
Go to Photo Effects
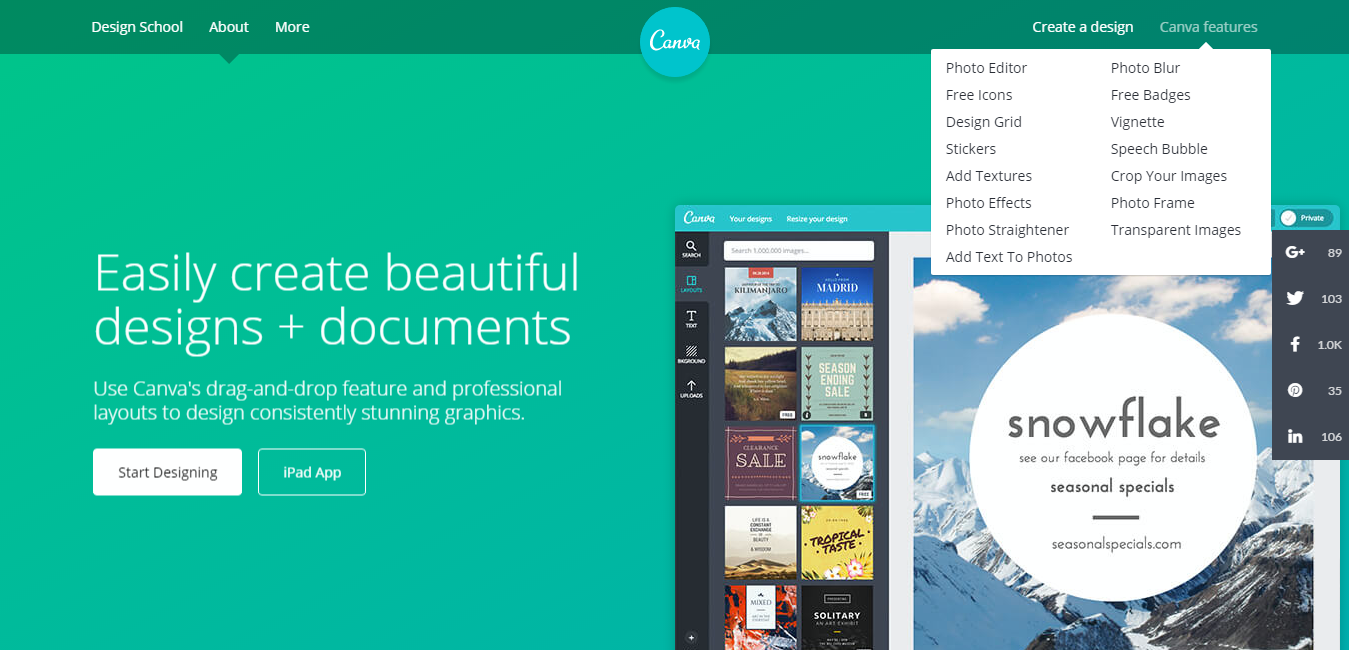[x=989, y=203]
